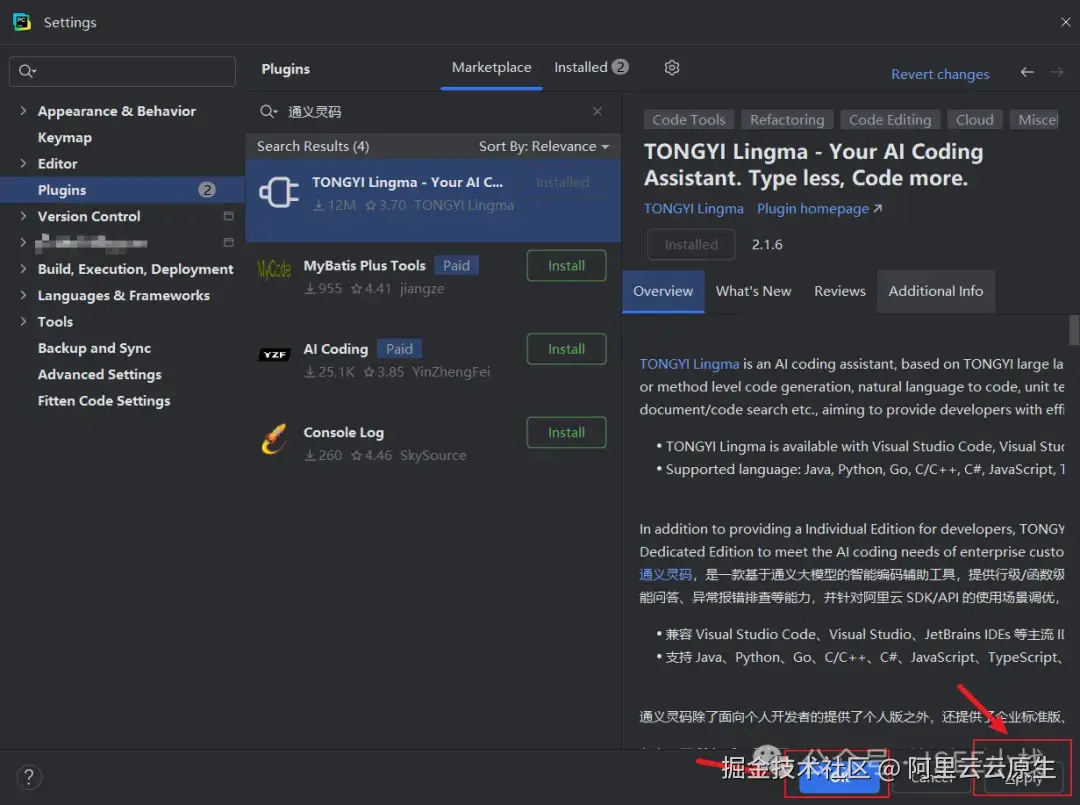
Task: Click the TONGYI Lingma link in description
Action: click(x=689, y=364)
